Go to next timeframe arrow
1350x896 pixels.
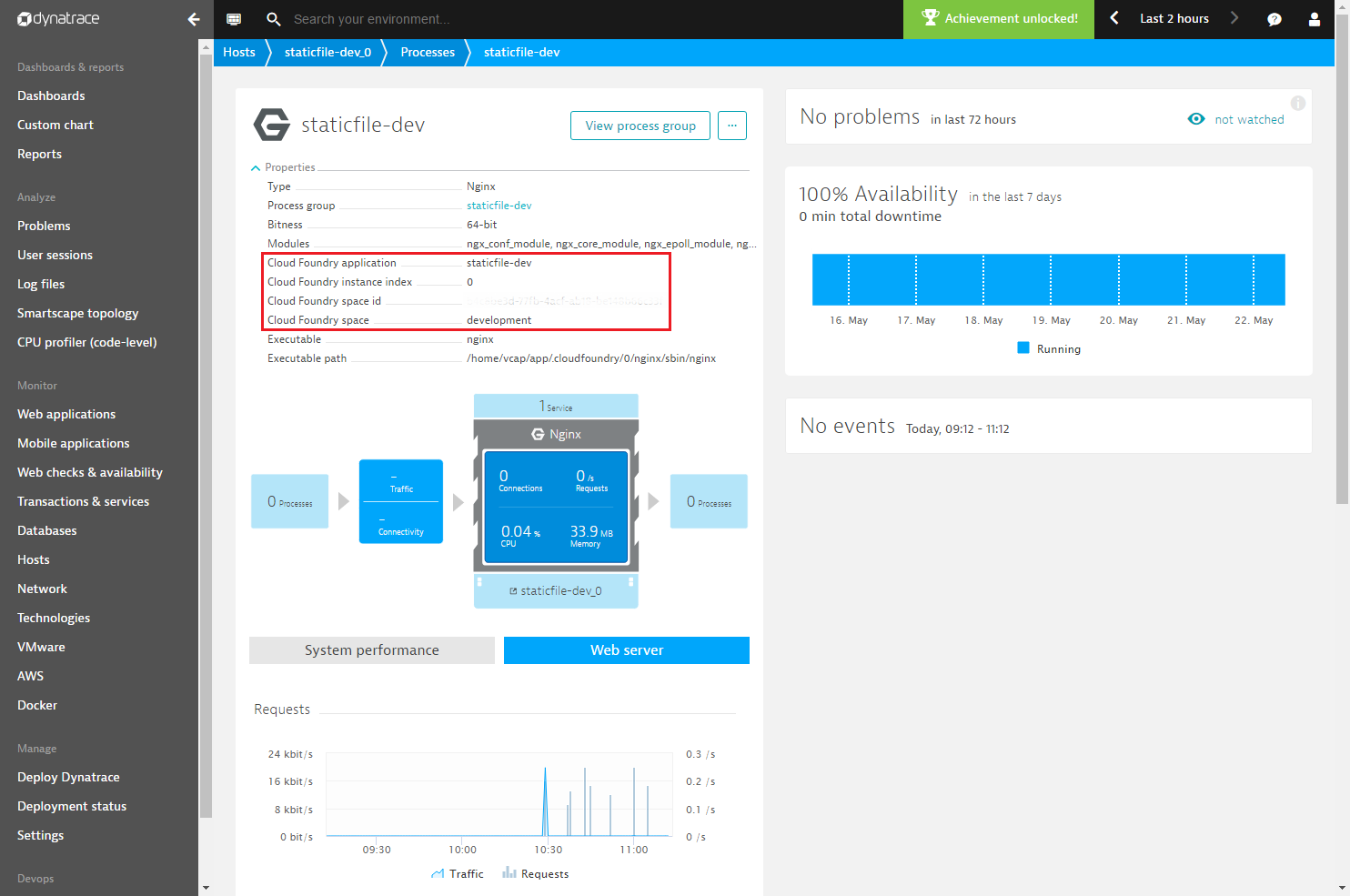tap(1234, 18)
